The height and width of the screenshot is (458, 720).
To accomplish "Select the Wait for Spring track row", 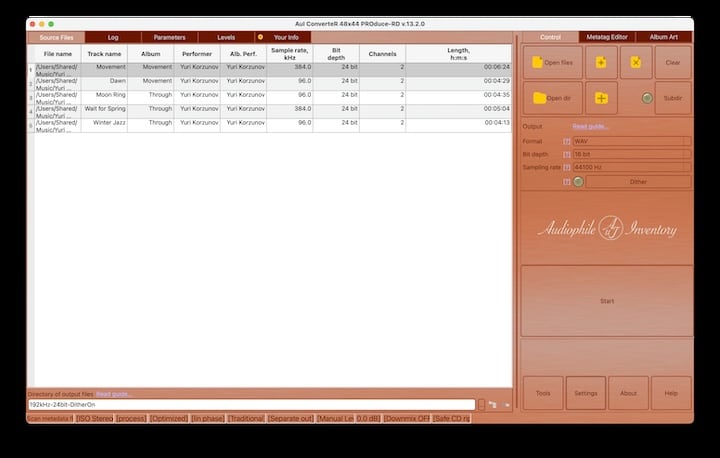I will tap(270, 112).
